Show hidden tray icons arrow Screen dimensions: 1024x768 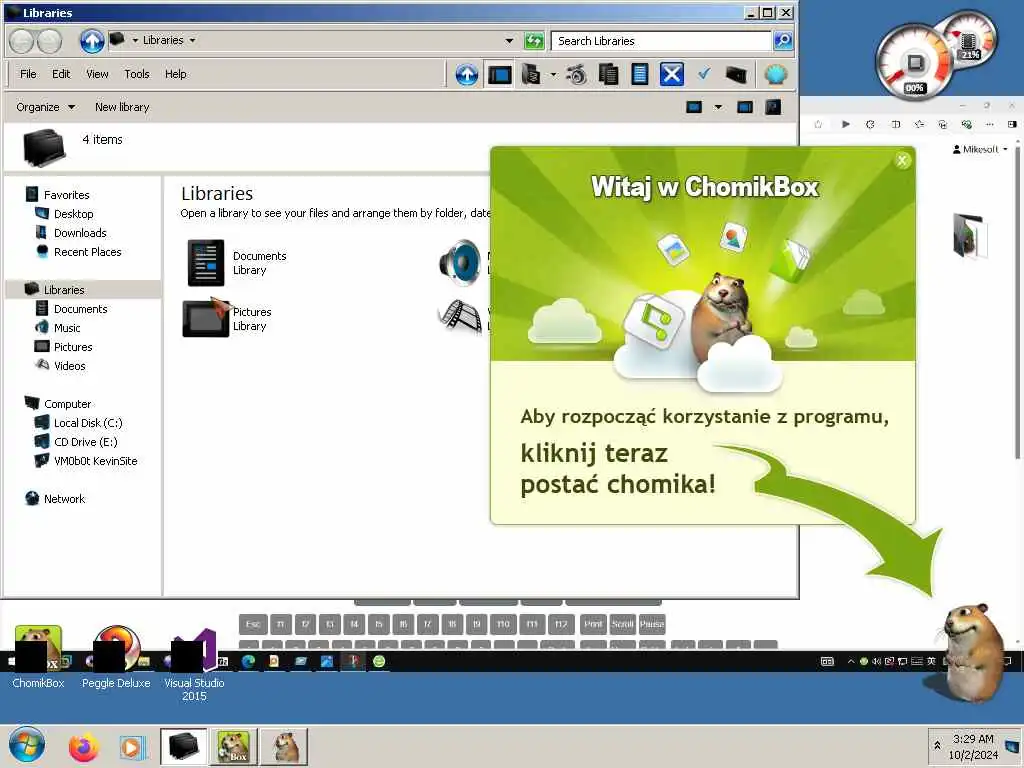pyautogui.click(x=937, y=745)
